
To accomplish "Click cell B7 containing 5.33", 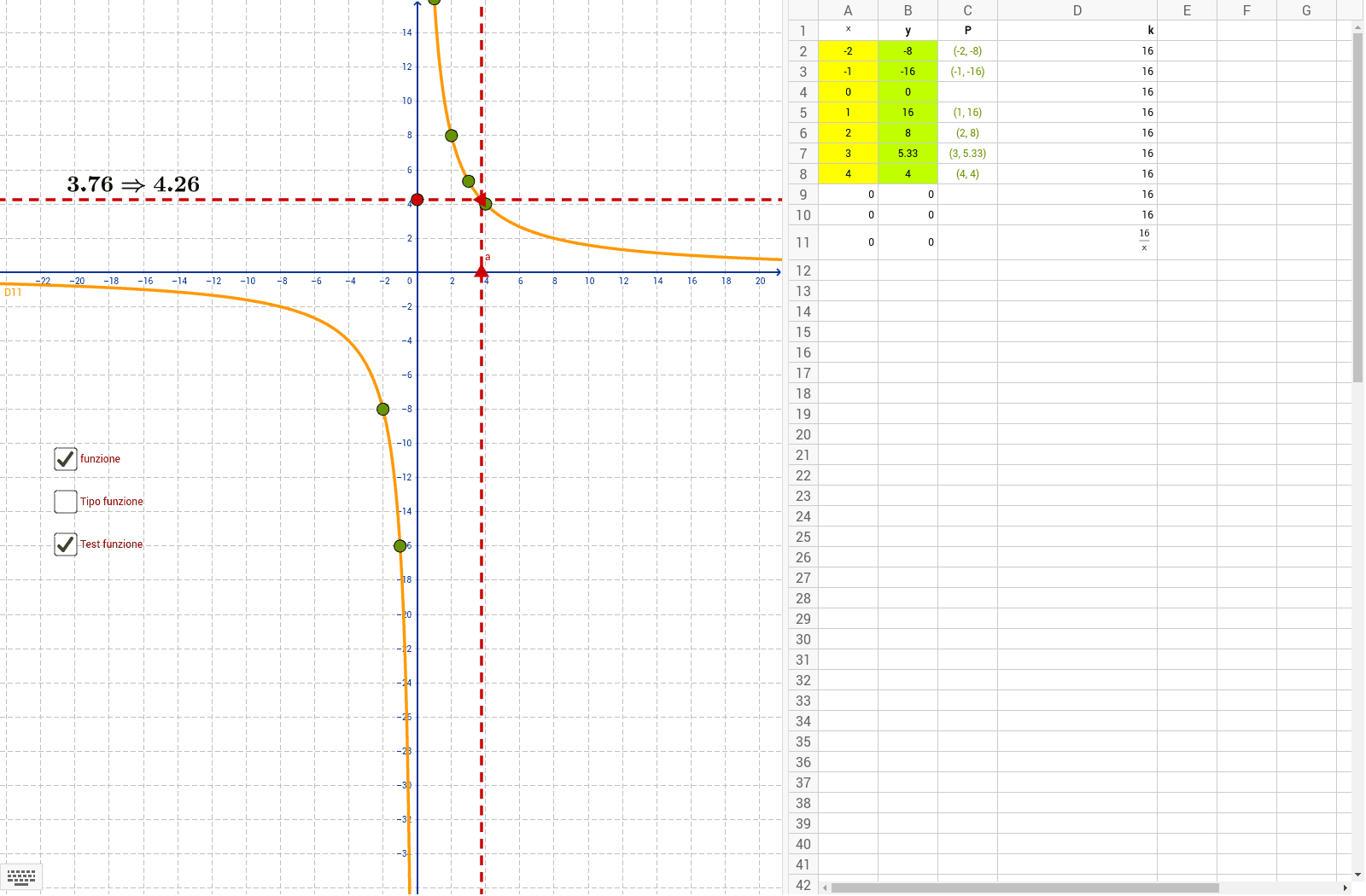I will [908, 154].
